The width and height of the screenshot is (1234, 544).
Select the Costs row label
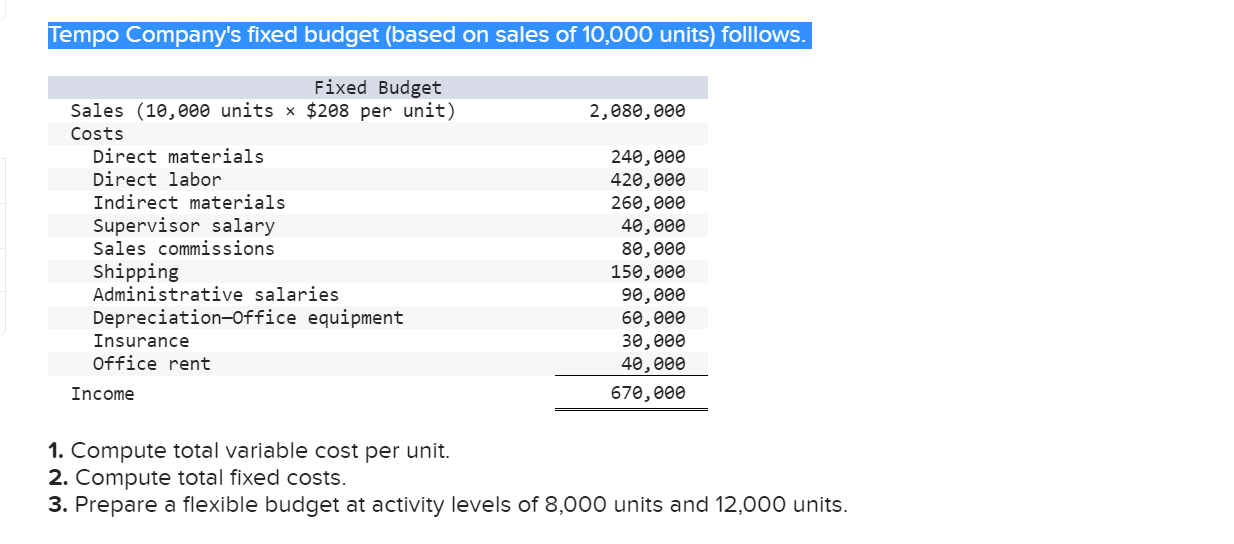coord(97,134)
